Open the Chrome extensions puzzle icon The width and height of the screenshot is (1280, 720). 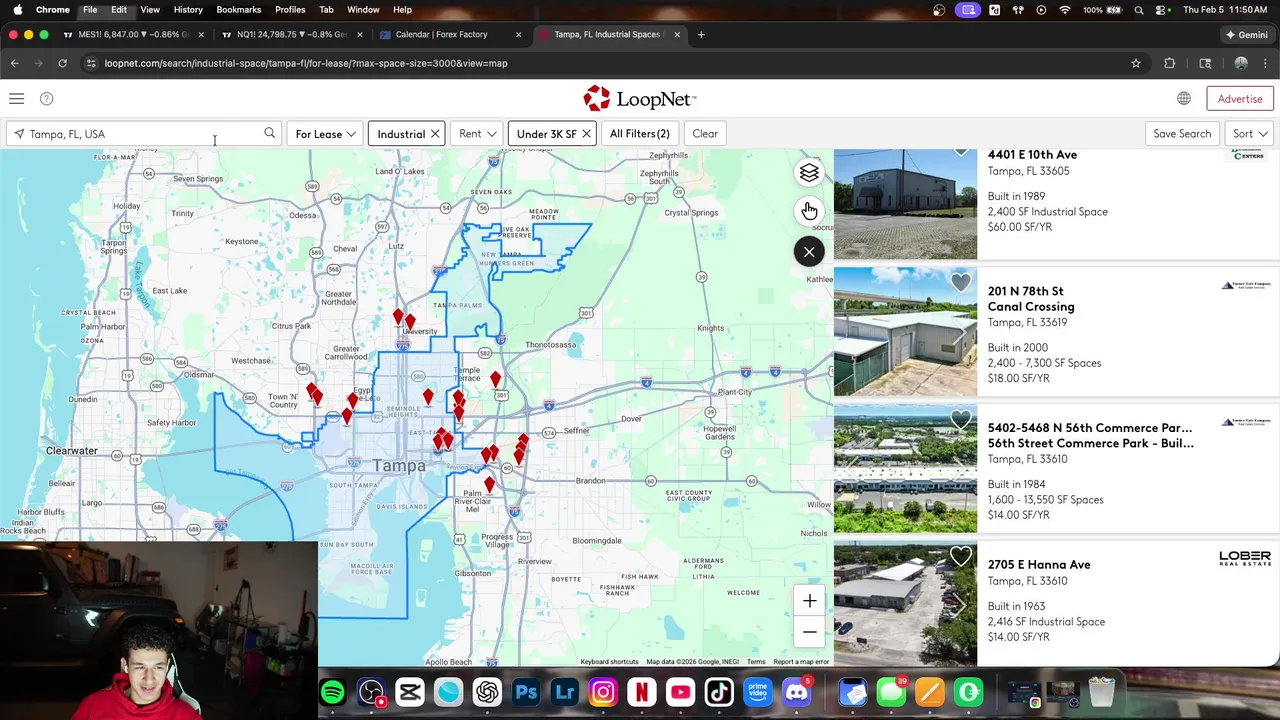[1170, 63]
